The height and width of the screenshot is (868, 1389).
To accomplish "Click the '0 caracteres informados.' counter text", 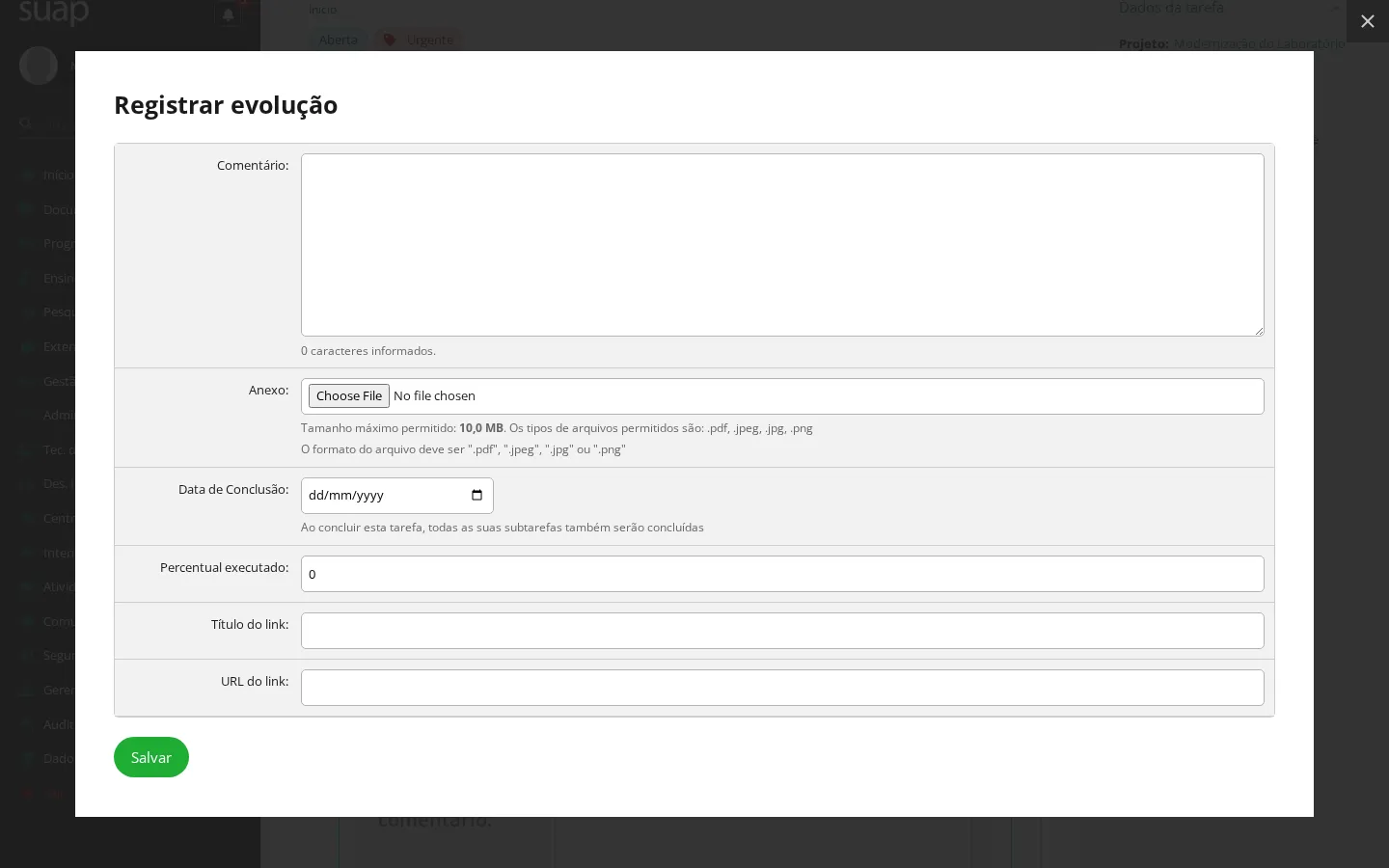I will [368, 351].
